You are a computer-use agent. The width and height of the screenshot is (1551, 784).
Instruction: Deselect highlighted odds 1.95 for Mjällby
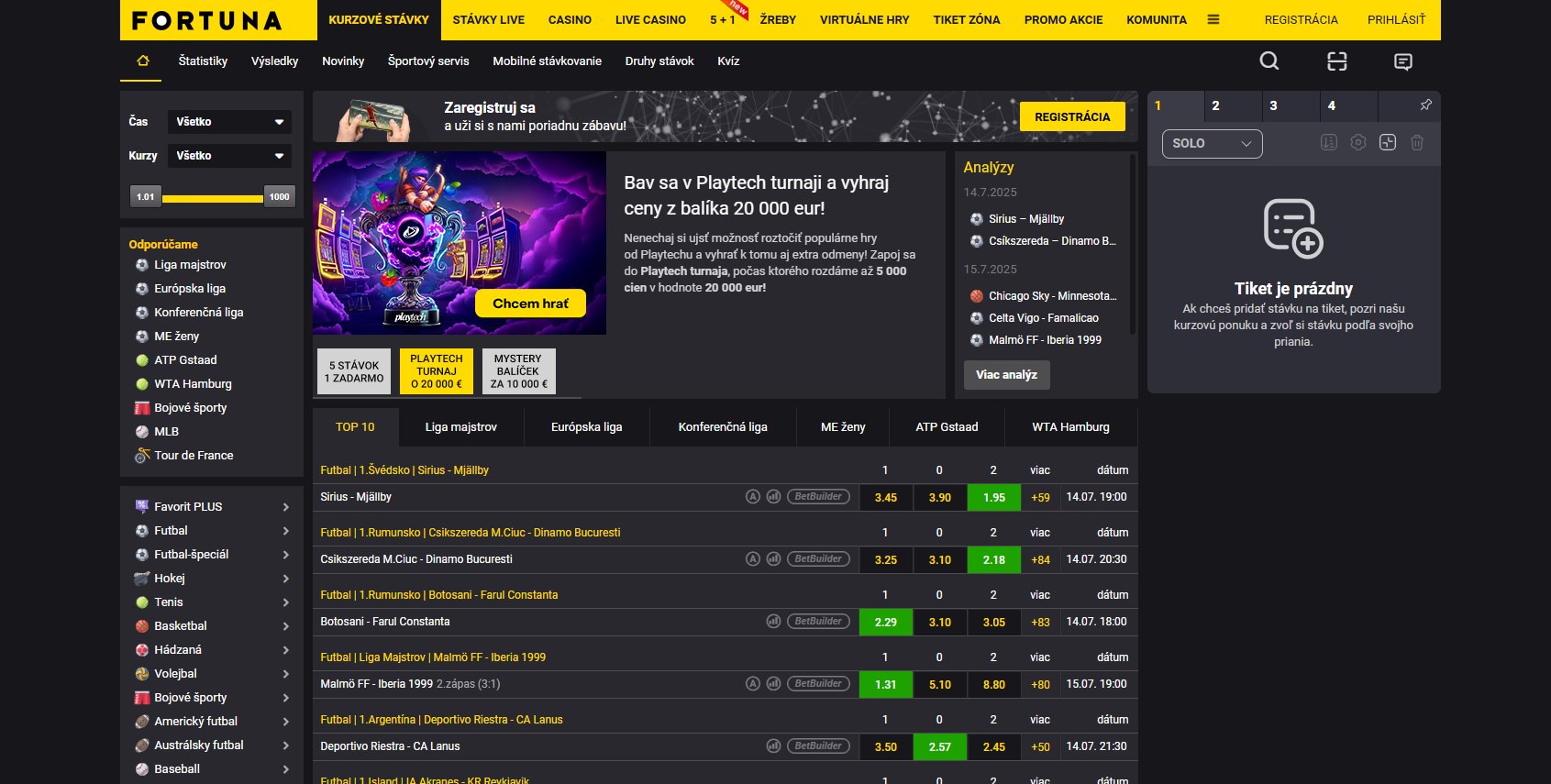994,498
